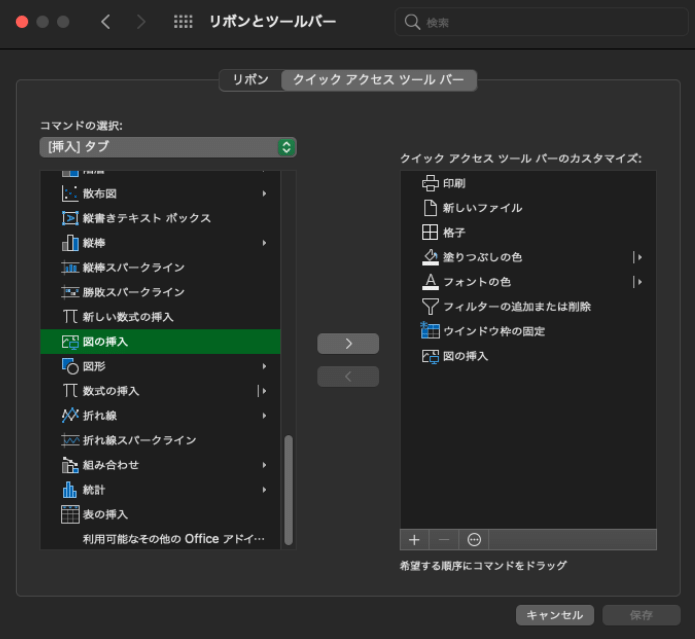Select the 印刷 print icon in right list

click(x=430, y=183)
